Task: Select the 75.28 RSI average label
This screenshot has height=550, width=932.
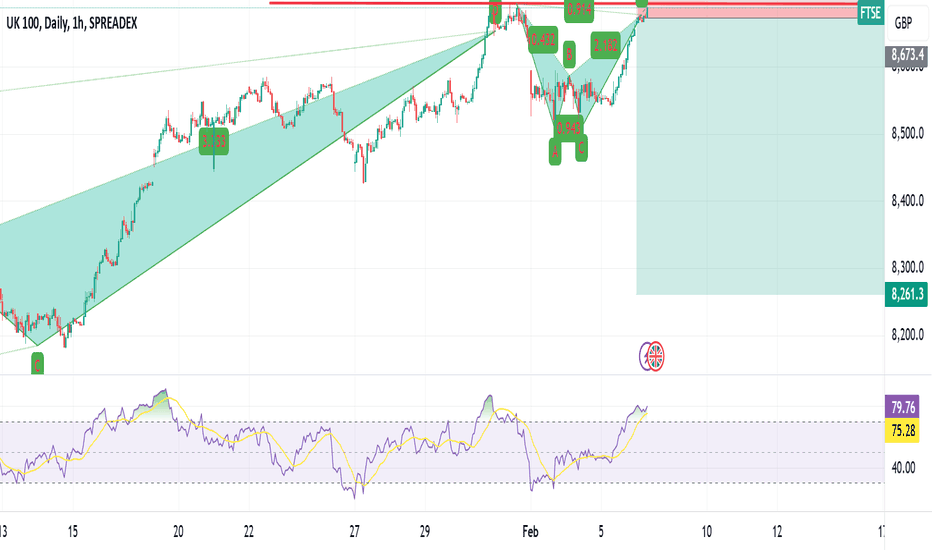Action: (902, 430)
